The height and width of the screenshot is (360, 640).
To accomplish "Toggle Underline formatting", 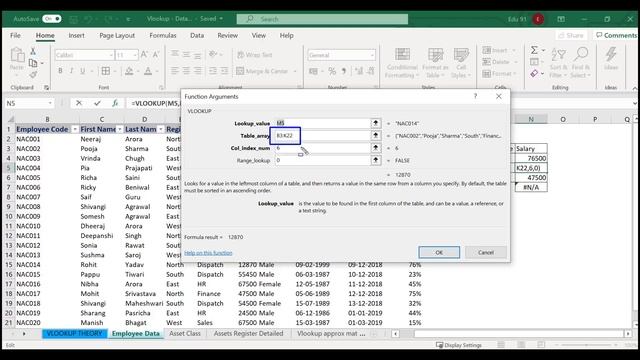I will tap(82, 71).
